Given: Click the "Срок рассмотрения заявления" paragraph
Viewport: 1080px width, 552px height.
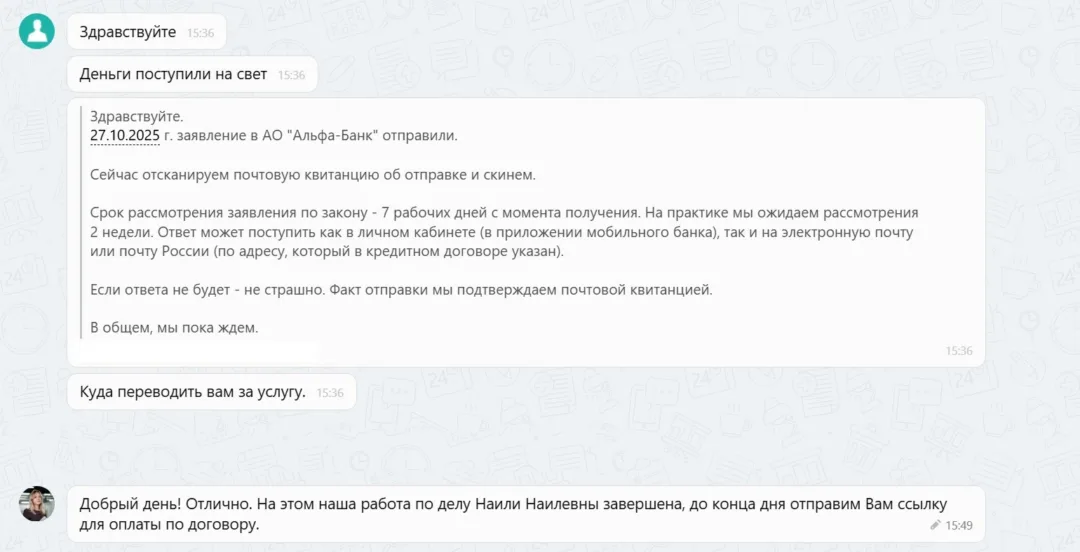Looking at the screenshot, I should pyautogui.click(x=500, y=232).
